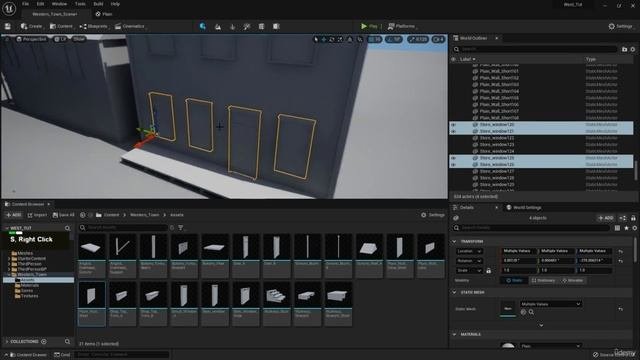
Task: Click the select object cursor icon in viewport
Action: point(316,40)
